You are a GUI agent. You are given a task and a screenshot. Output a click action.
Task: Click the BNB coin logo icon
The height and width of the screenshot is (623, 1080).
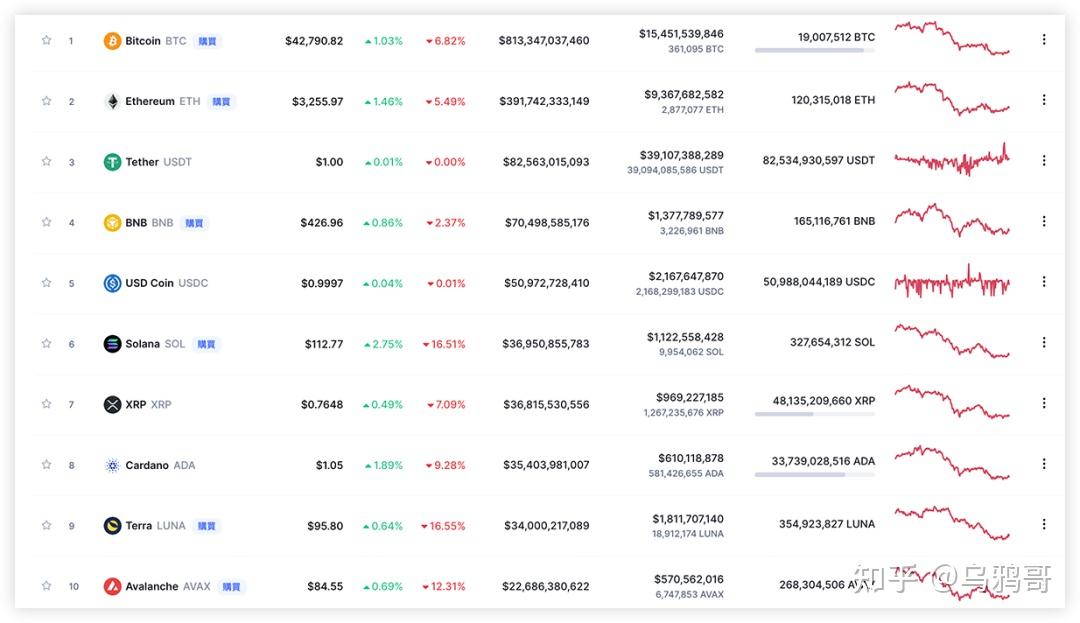(x=112, y=223)
